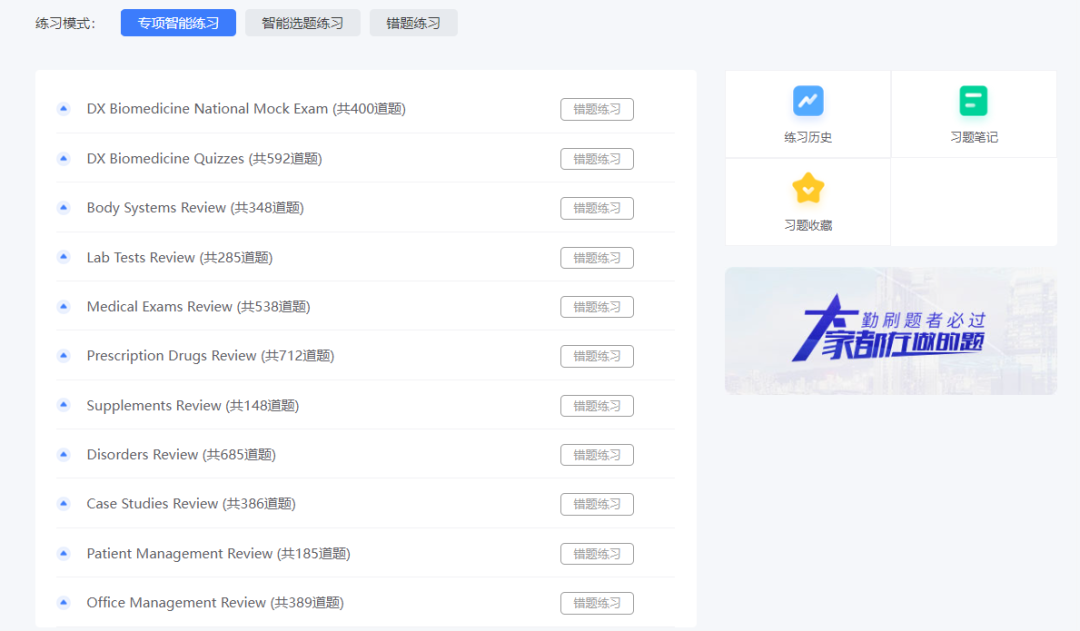This screenshot has height=631, width=1080.
Task: Expand Prescription Drugs Review arrow
Action: 63,355
